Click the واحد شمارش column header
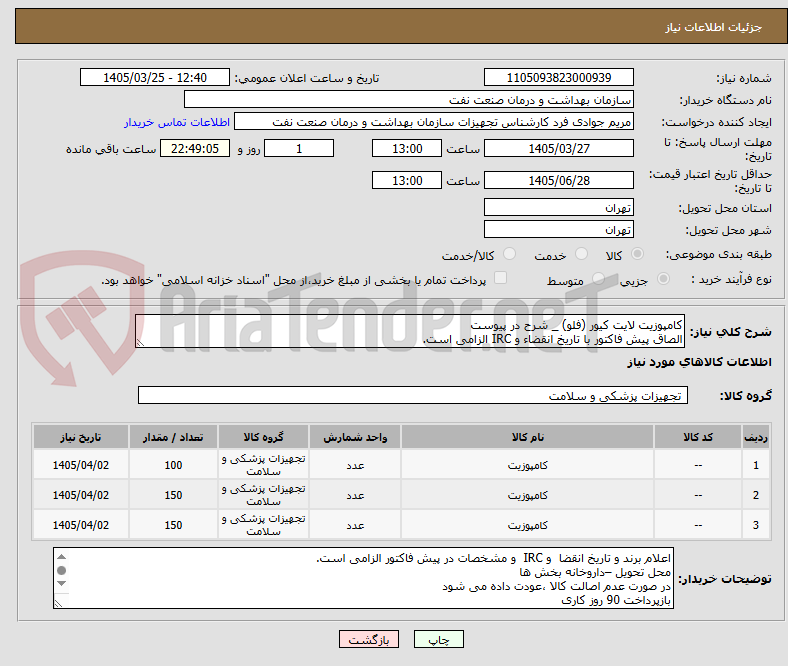 [x=355, y=437]
